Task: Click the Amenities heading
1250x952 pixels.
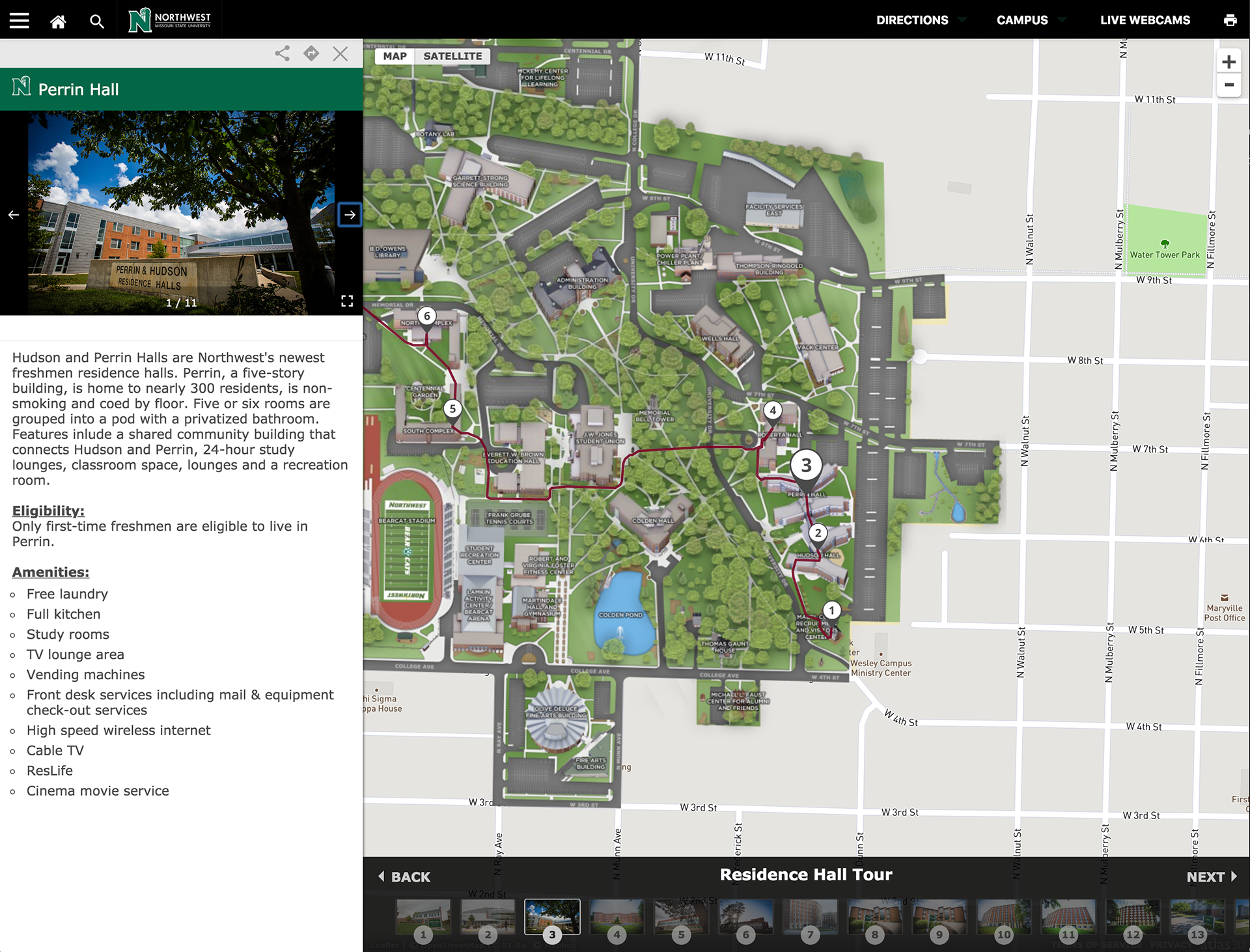Action: (51, 572)
